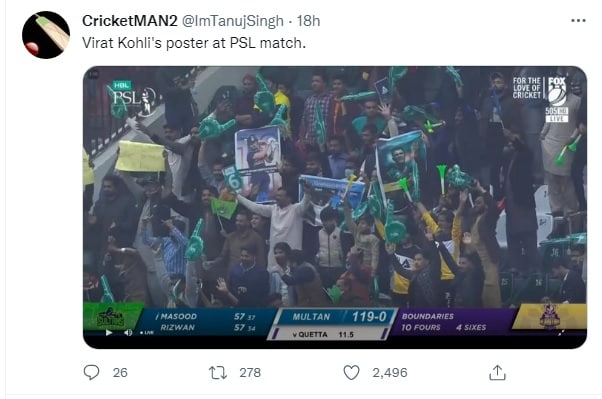Screen dimensions: 602x399
Task: Open the PSL crowd video thumbnail
Action: click(x=335, y=207)
